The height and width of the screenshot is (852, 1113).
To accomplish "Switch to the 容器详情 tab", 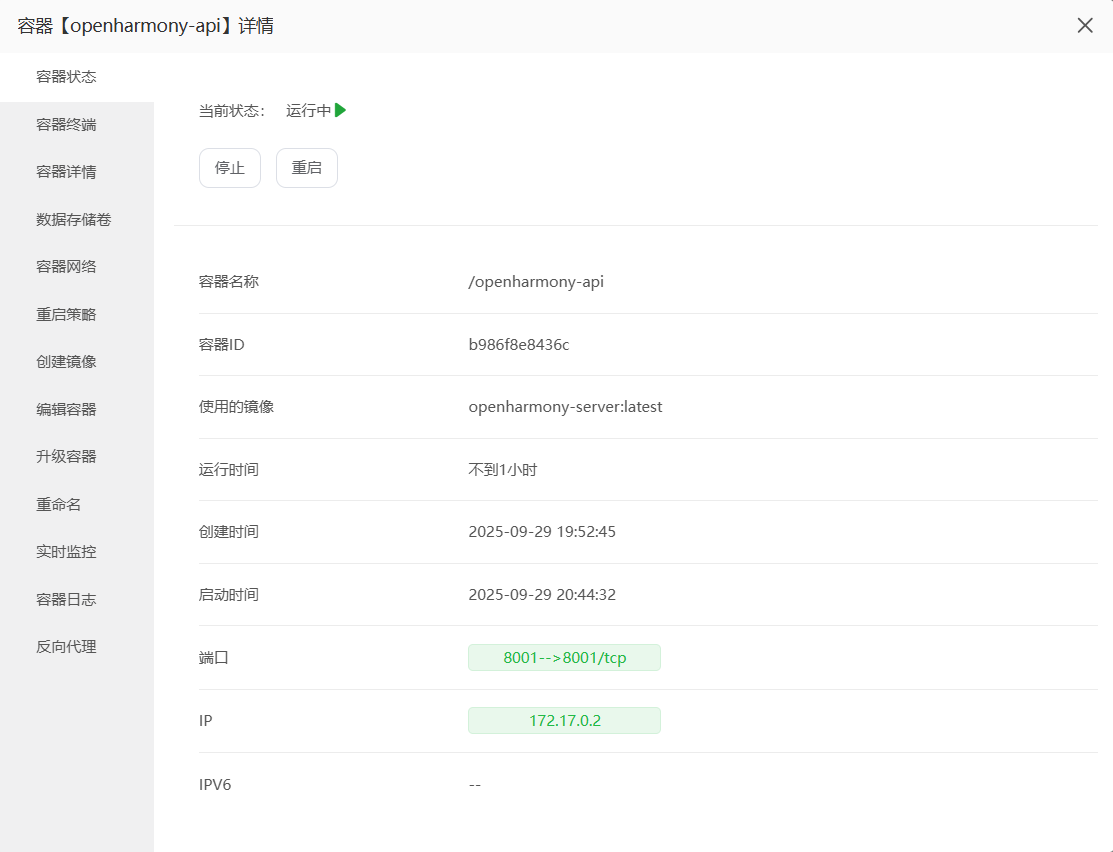I will pyautogui.click(x=67, y=172).
